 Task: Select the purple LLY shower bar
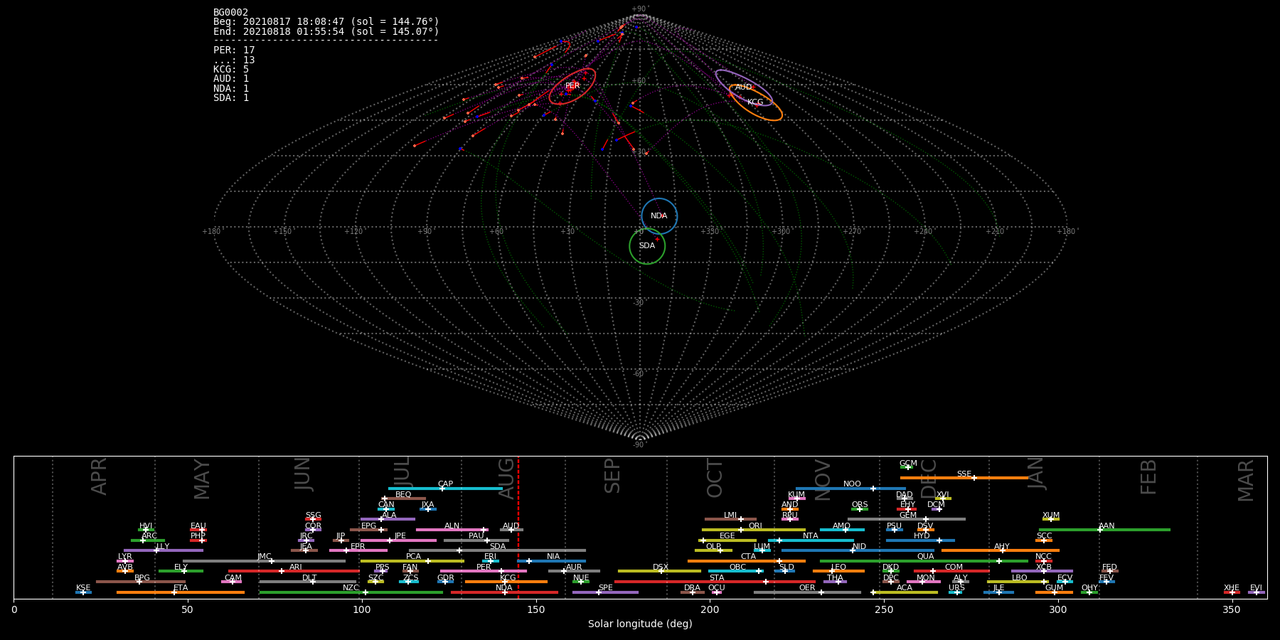165,550
